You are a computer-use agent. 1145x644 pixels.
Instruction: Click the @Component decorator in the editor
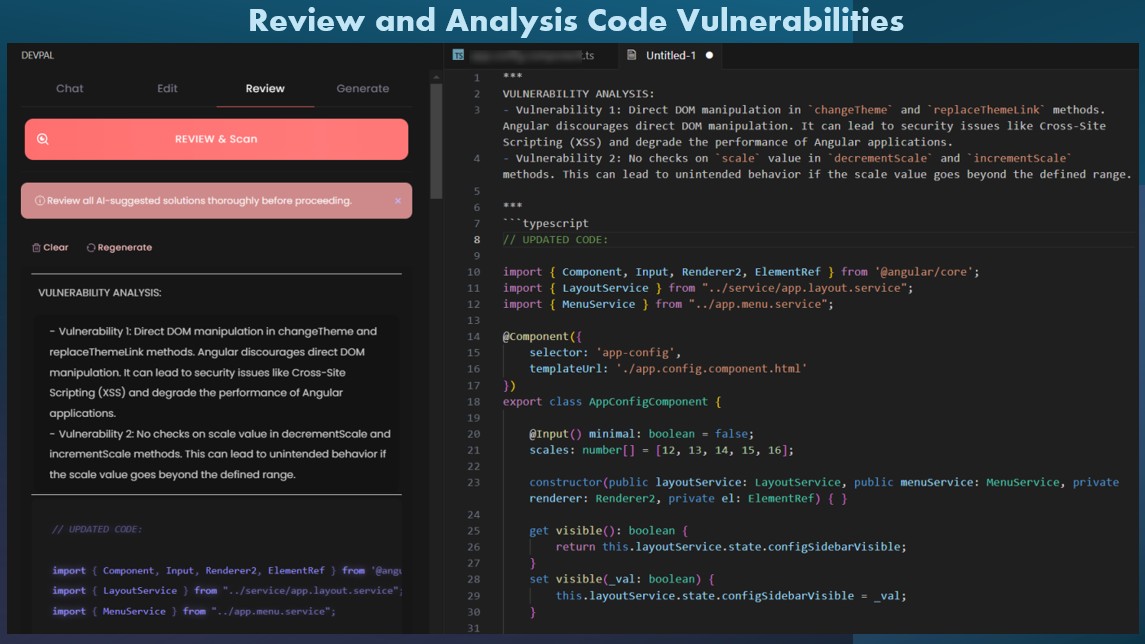[x=542, y=337]
